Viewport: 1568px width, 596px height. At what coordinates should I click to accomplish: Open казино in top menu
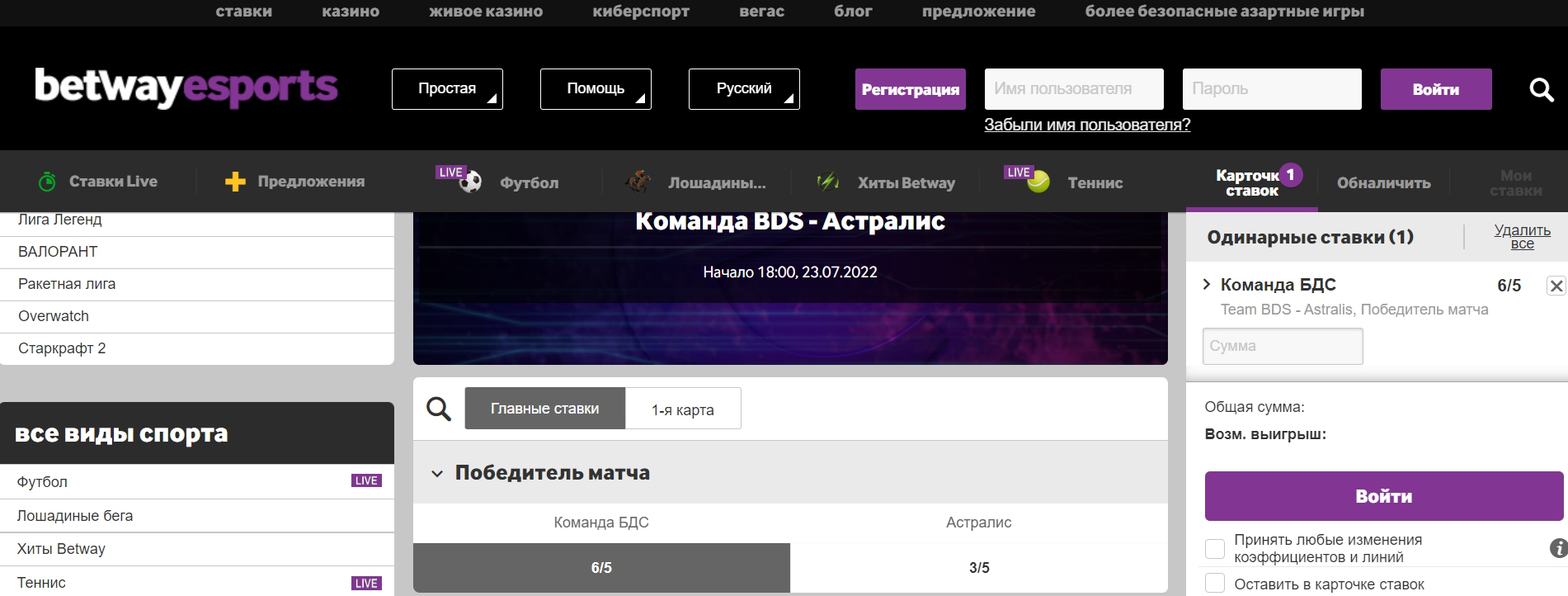pos(351,12)
